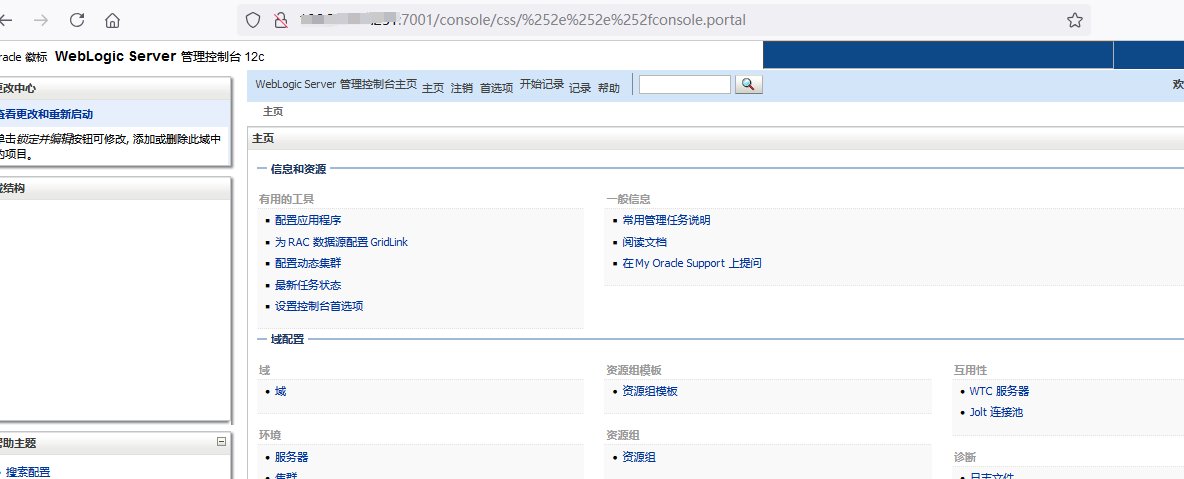Click 查看更改和重新启动 link
1184x479 pixels.
click(46, 114)
